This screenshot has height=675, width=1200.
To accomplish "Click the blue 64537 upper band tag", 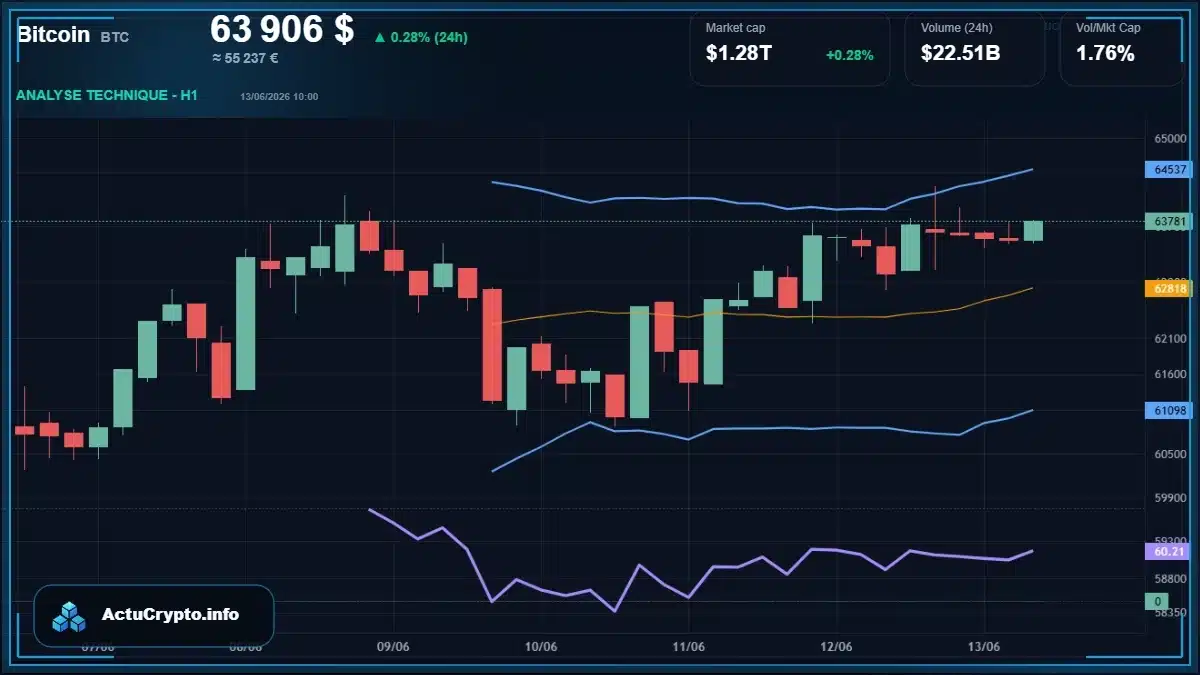I will pyautogui.click(x=1170, y=170).
